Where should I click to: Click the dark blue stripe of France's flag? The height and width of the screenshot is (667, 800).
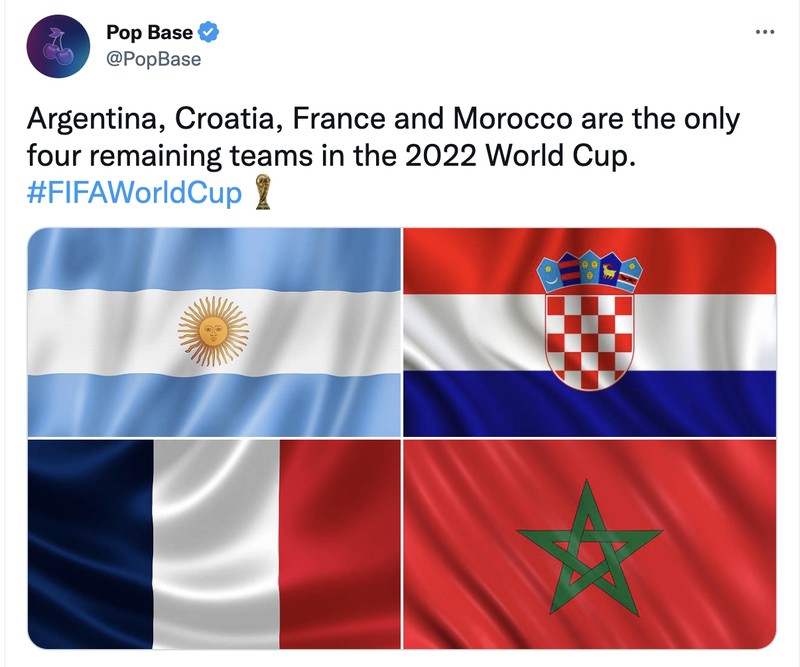coord(90,545)
